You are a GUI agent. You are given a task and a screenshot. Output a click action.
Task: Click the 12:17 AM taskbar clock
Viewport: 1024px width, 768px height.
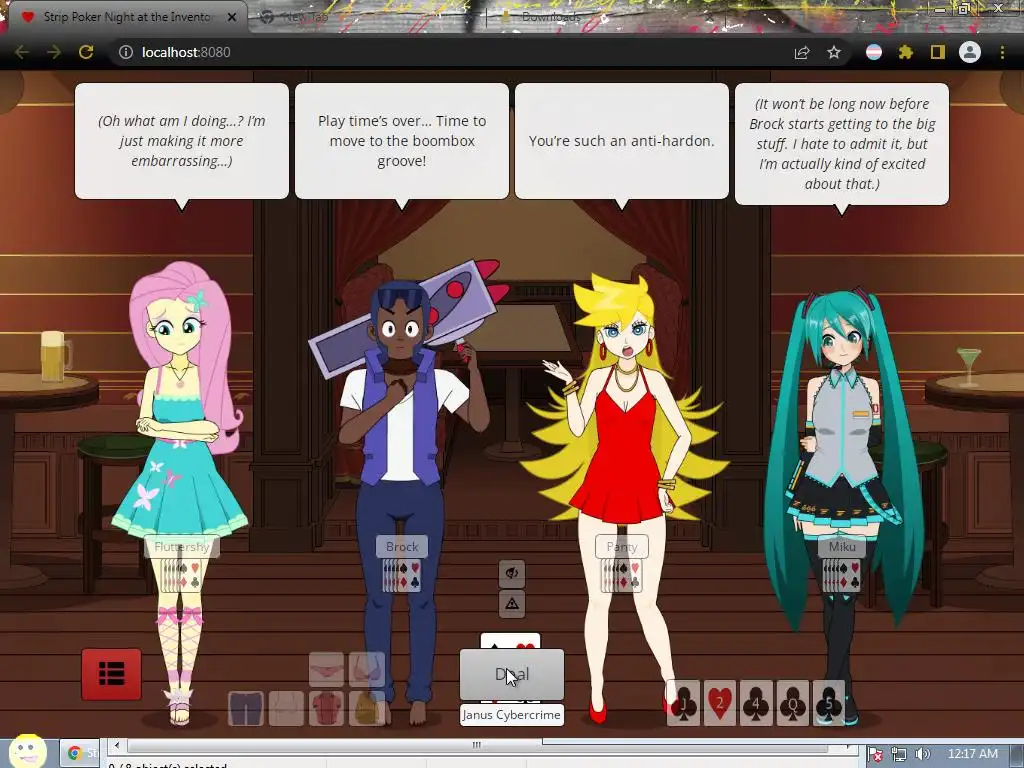click(972, 754)
